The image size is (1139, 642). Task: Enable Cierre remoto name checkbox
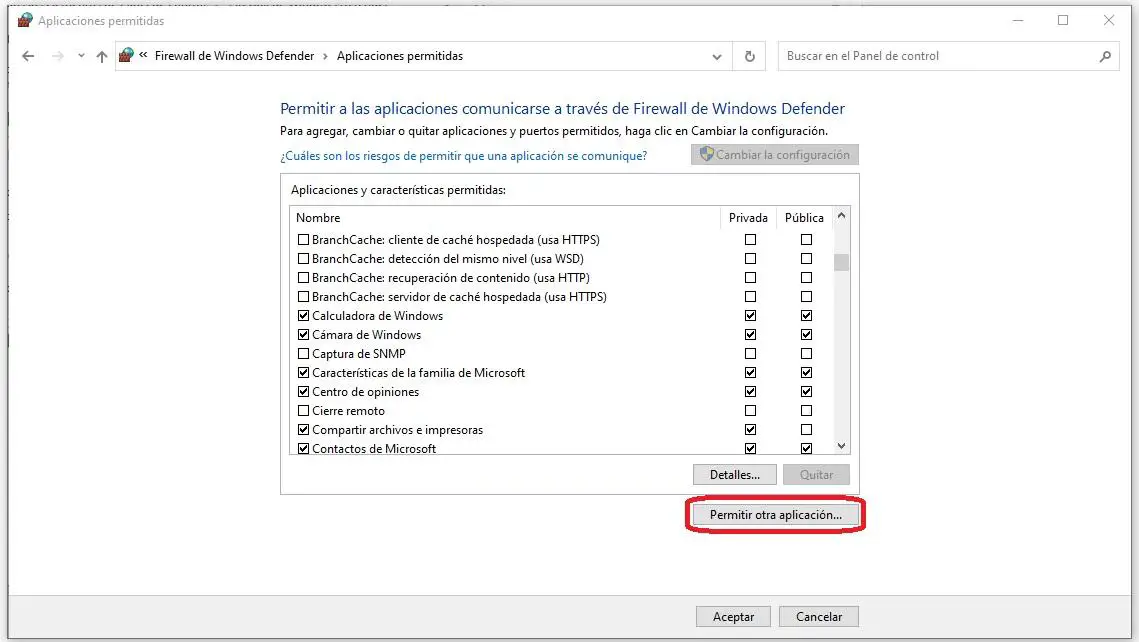click(x=304, y=410)
